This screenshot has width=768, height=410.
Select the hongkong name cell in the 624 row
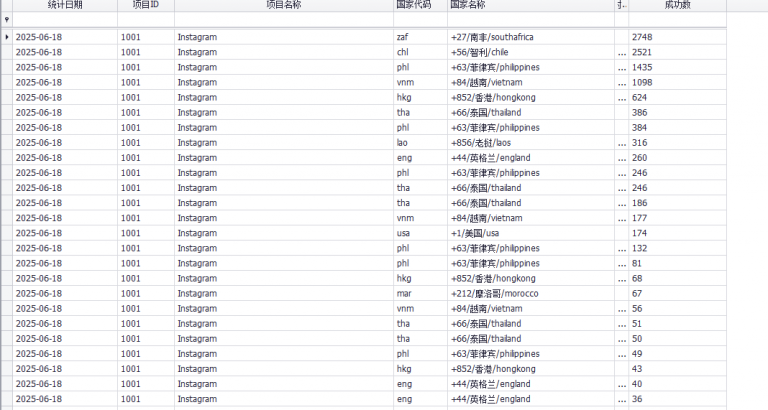pos(531,97)
